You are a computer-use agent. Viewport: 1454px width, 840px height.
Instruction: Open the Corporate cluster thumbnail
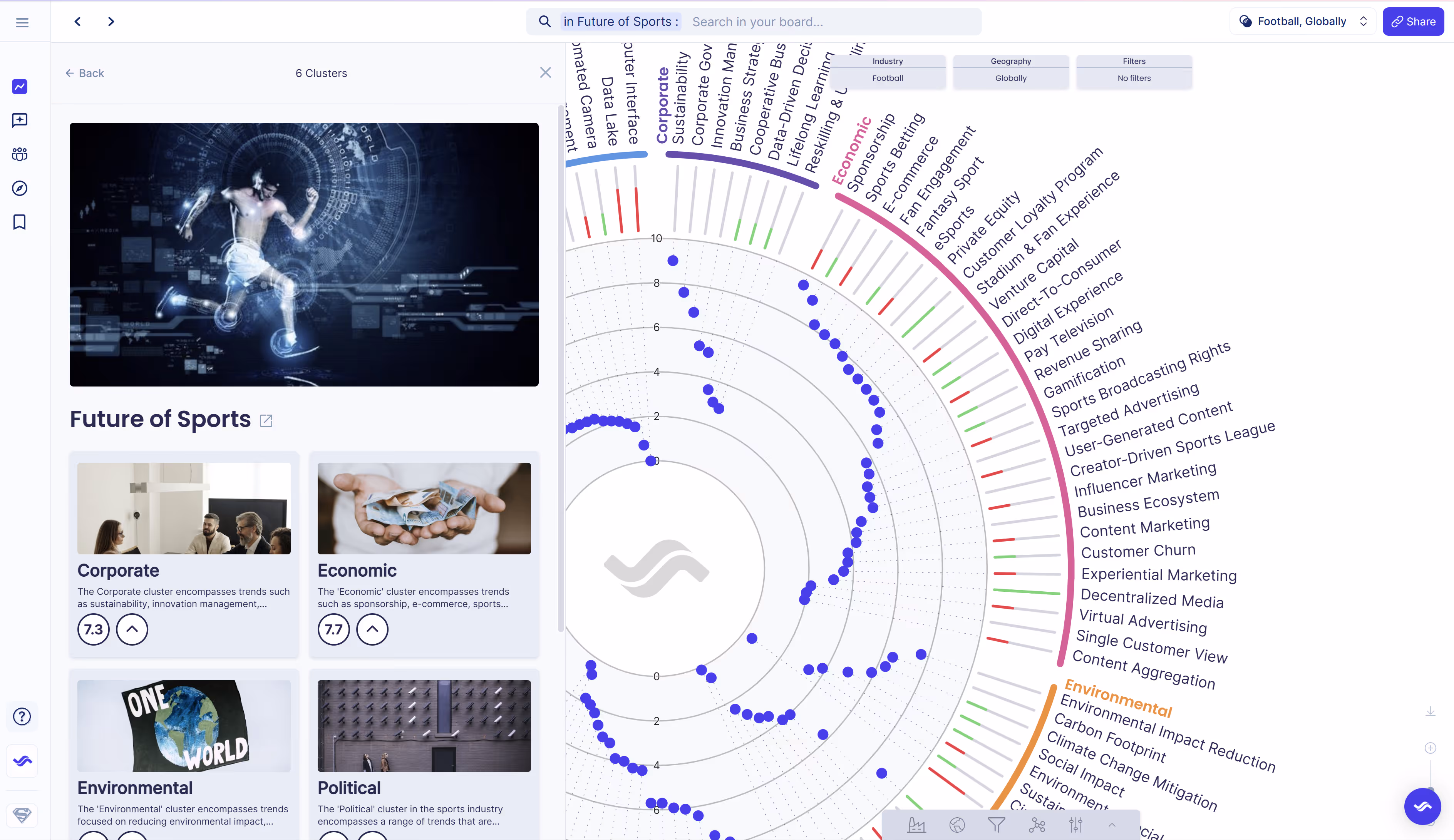184,508
